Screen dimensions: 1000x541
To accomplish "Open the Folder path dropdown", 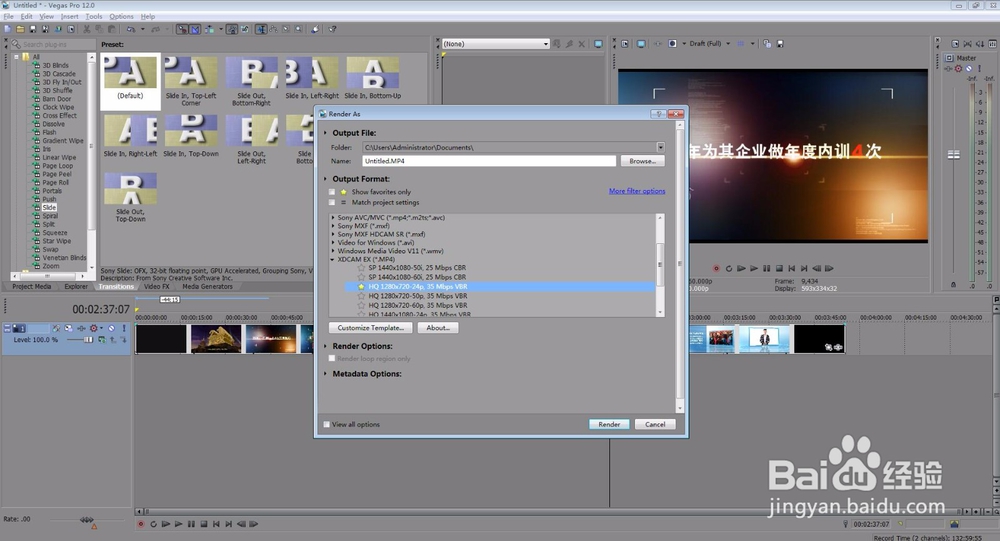I will (x=661, y=147).
